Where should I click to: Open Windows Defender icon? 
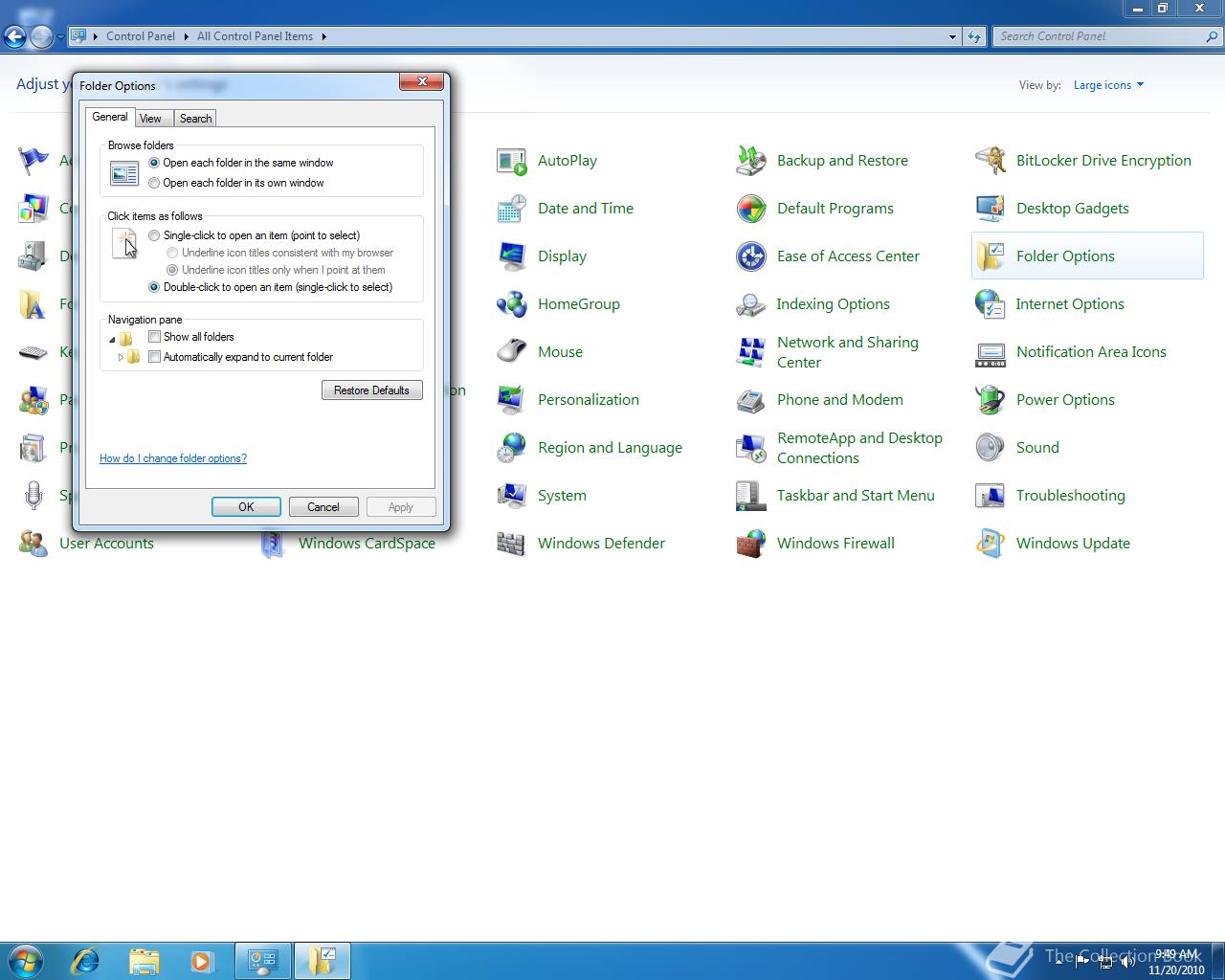point(511,544)
